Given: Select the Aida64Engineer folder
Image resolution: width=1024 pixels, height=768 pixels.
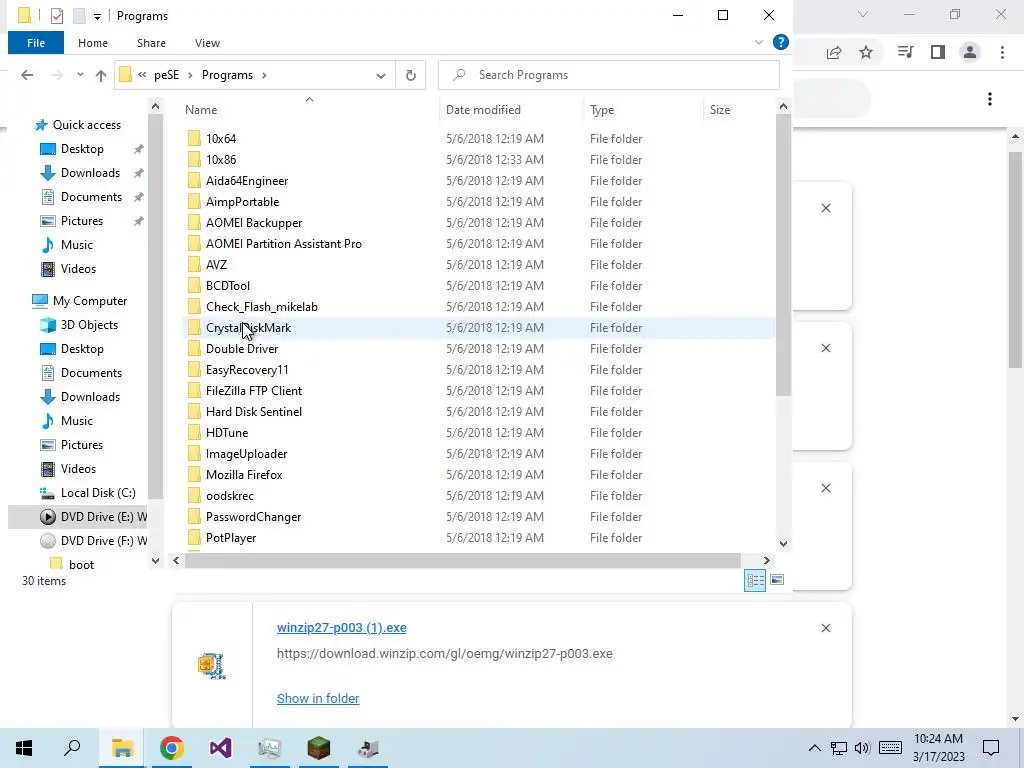Looking at the screenshot, I should click(x=246, y=181).
